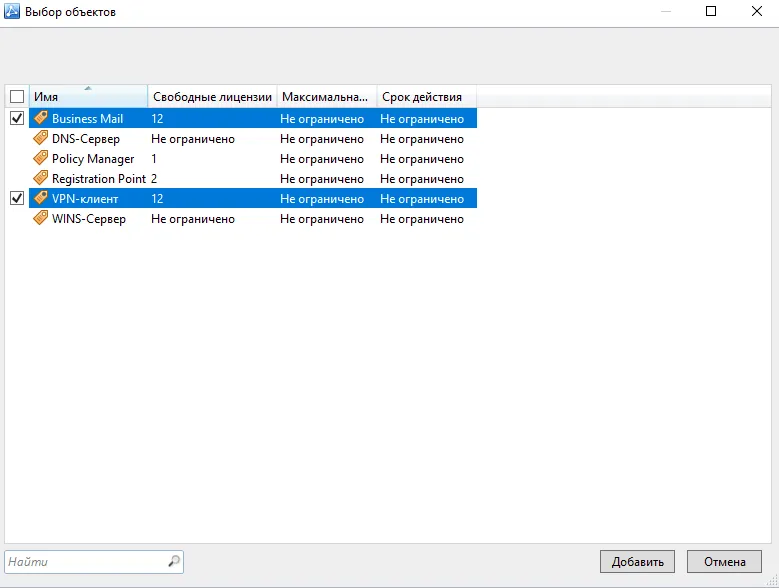This screenshot has width=779, height=588.
Task: Click the VPN-клиент license tag icon
Action: click(41, 198)
